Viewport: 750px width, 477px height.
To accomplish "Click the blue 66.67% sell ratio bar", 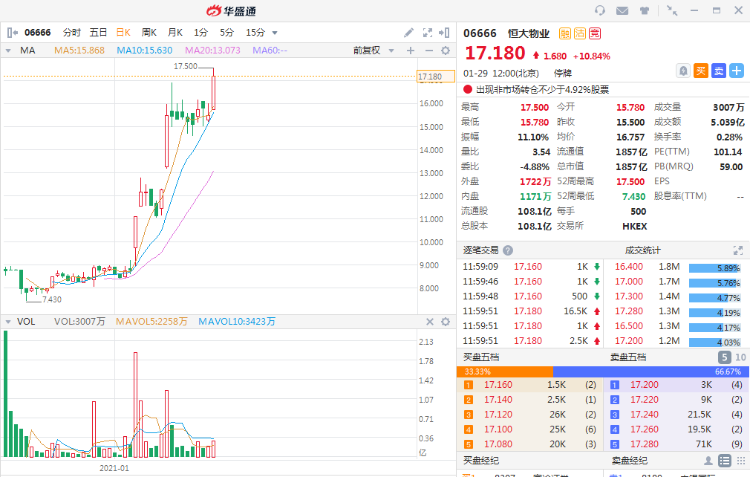I will (x=651, y=371).
